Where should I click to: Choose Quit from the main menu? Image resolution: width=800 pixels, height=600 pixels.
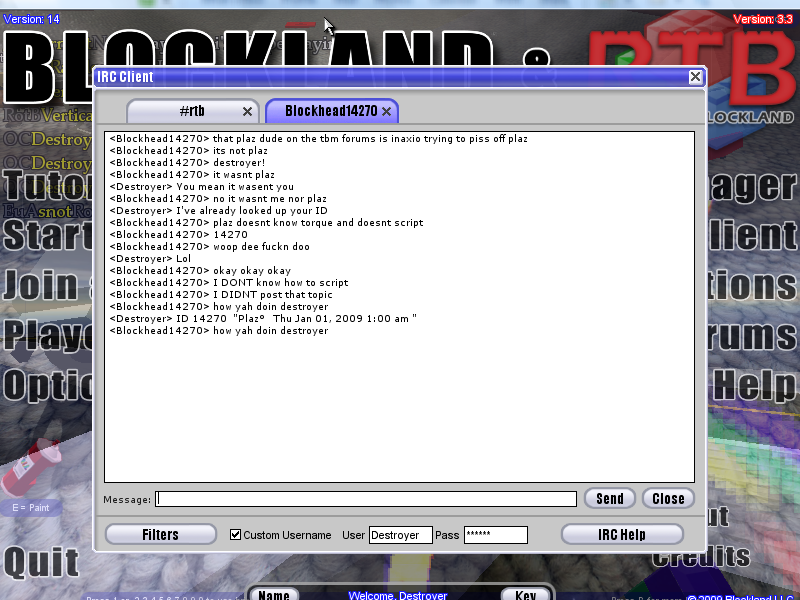click(x=41, y=562)
